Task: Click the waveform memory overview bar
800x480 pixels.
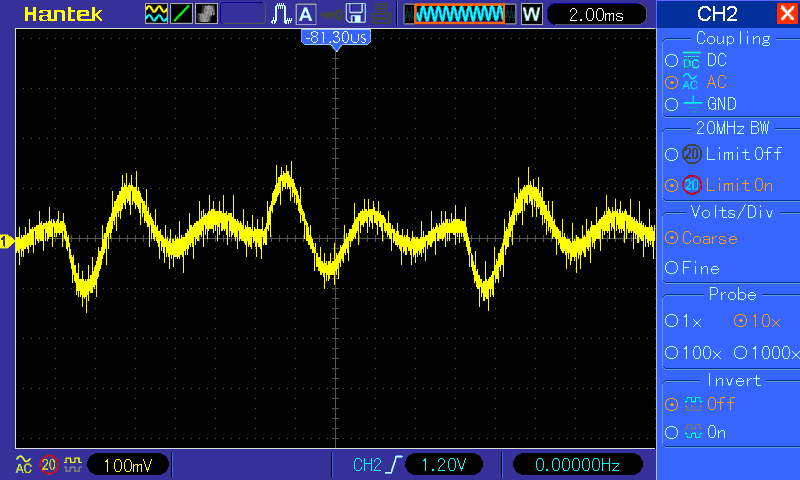Action: click(459, 14)
